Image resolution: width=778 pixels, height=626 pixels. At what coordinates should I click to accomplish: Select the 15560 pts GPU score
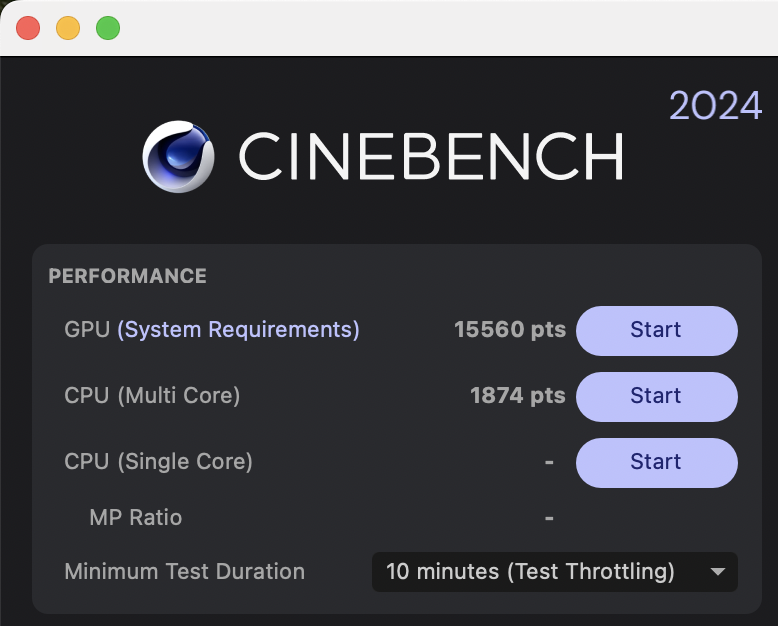click(510, 329)
